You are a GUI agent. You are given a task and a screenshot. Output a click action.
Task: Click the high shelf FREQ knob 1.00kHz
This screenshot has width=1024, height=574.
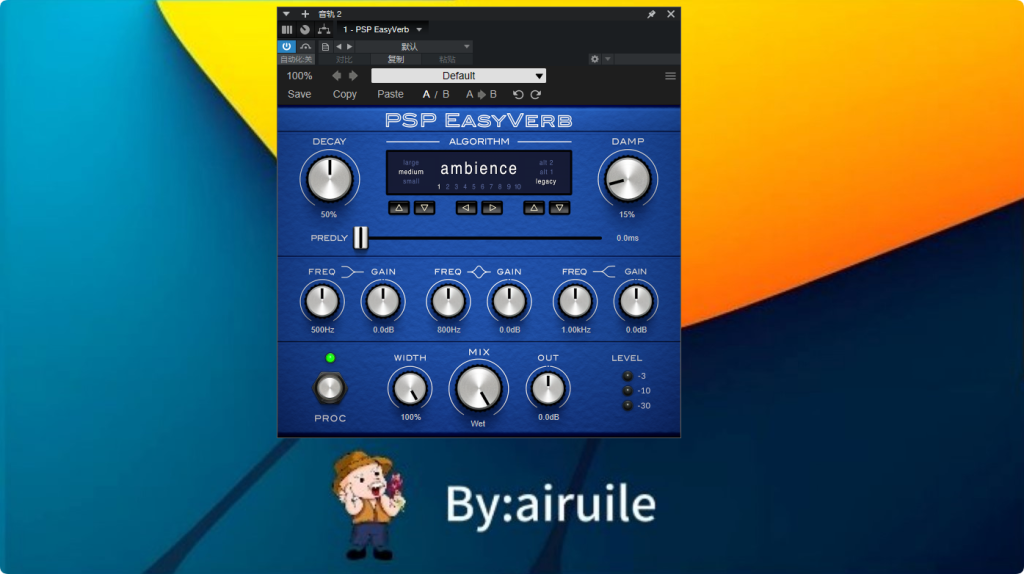[x=575, y=302]
